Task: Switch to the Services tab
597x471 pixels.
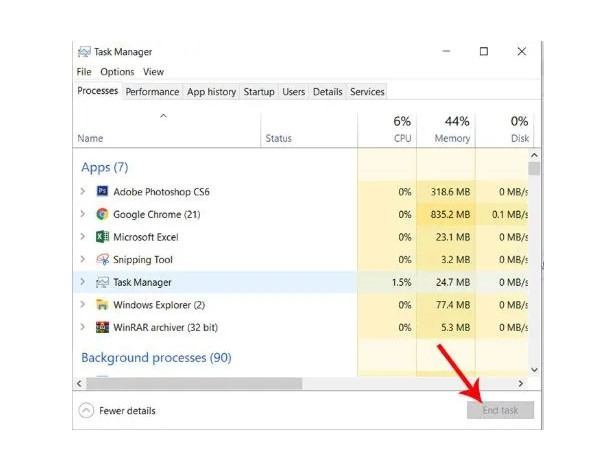Action: (367, 92)
